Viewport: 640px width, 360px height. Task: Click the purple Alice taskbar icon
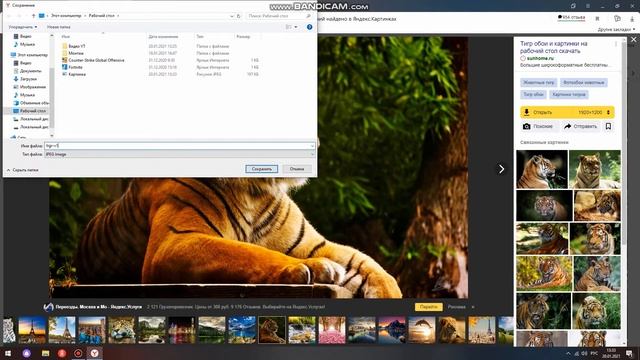pos(27,353)
